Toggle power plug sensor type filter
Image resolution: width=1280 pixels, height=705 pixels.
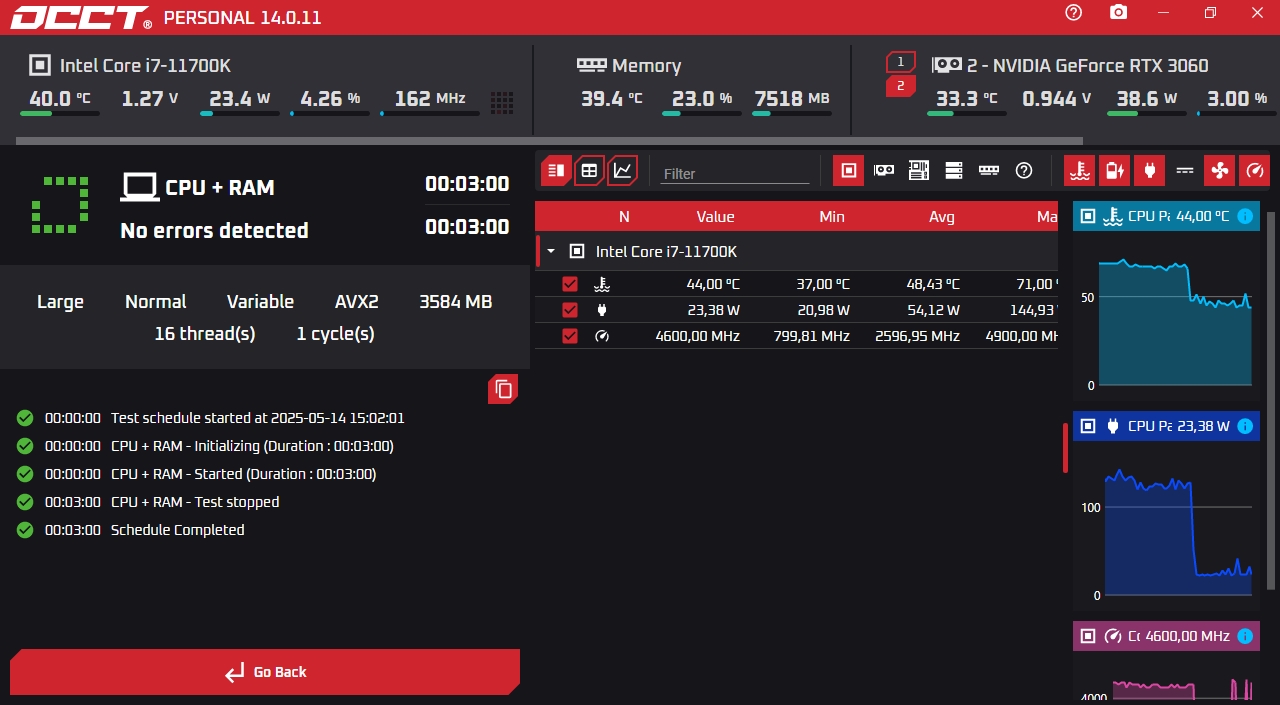[1149, 171]
